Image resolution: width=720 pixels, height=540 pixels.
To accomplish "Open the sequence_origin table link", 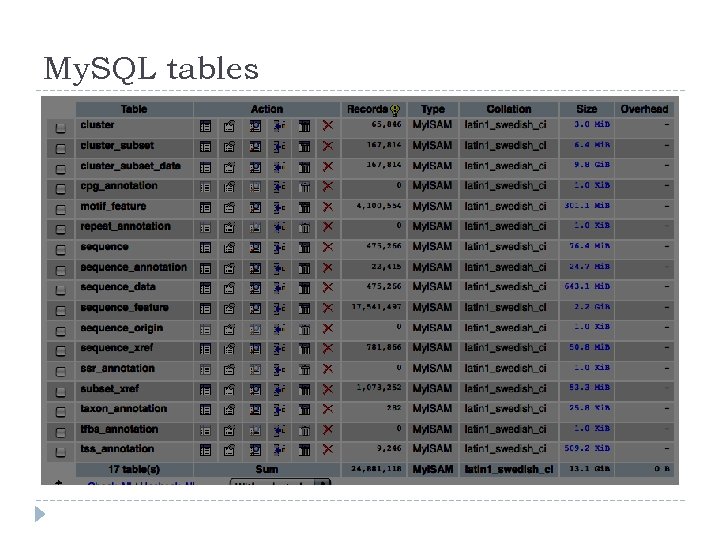I will [122, 328].
